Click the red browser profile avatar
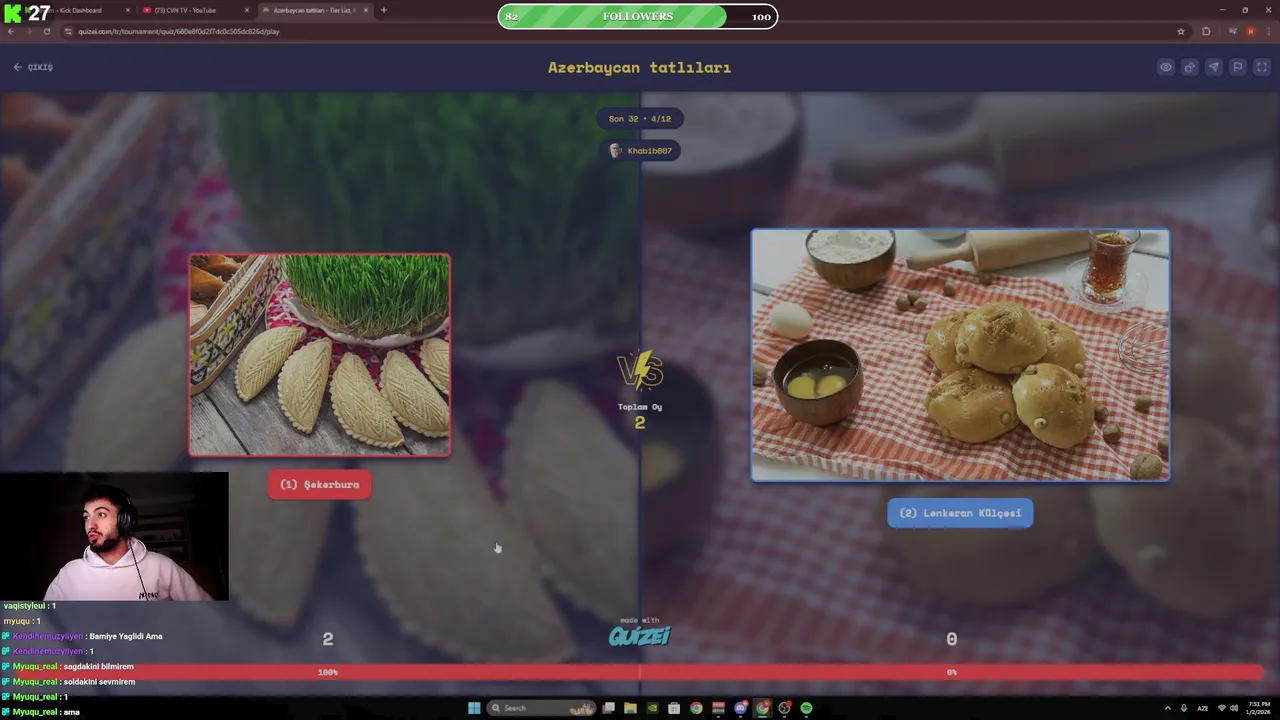 coord(1250,31)
